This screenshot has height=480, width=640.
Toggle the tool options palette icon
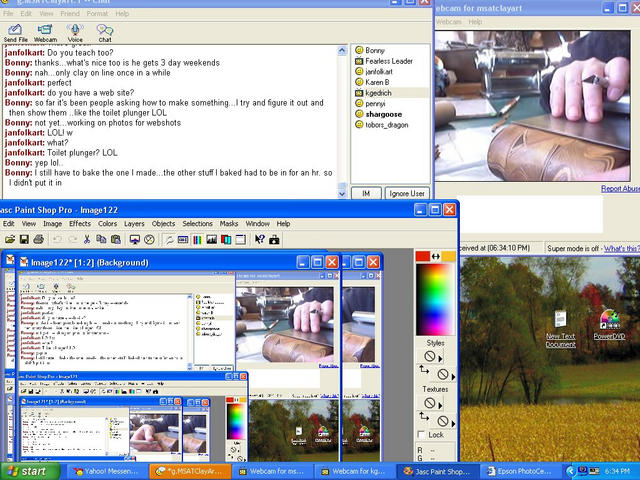coord(183,239)
